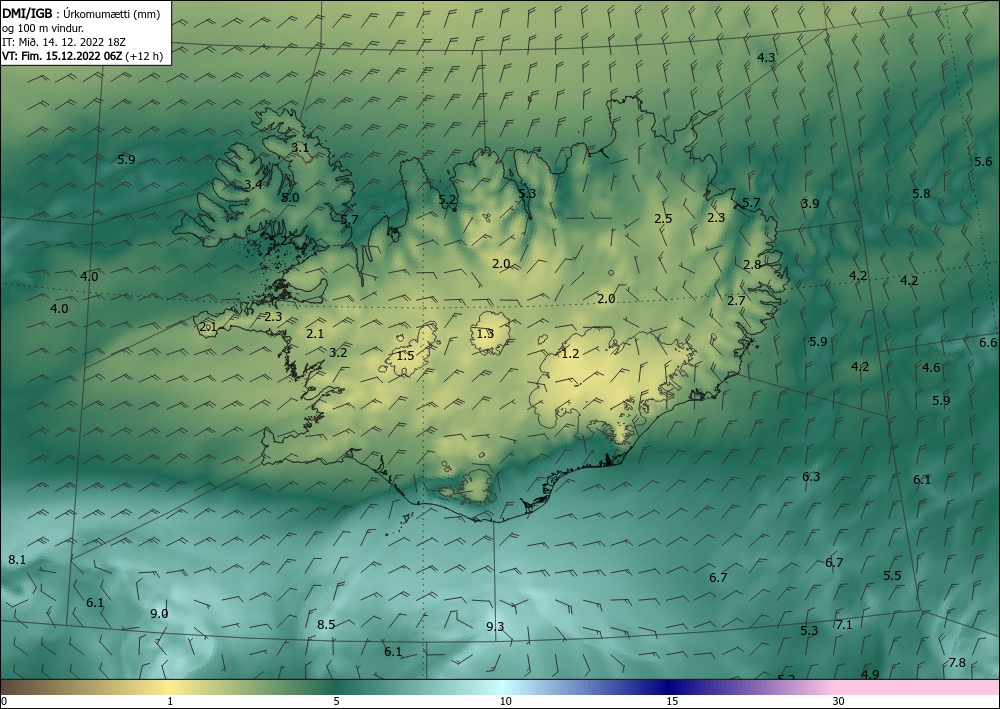The height and width of the screenshot is (709, 1000).
Task: Click the 4.6 precipitation value
Action: point(931,367)
